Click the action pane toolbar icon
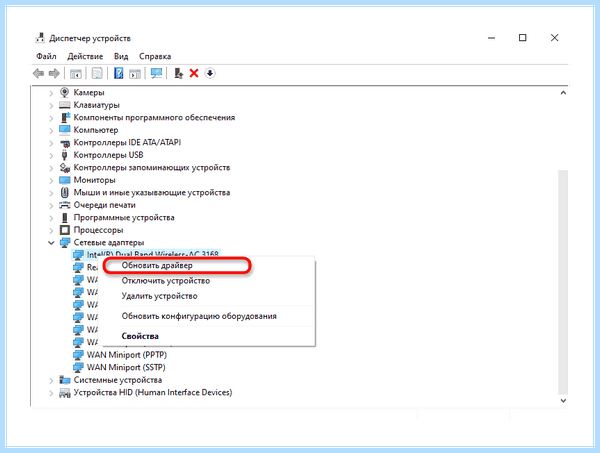 135,73
